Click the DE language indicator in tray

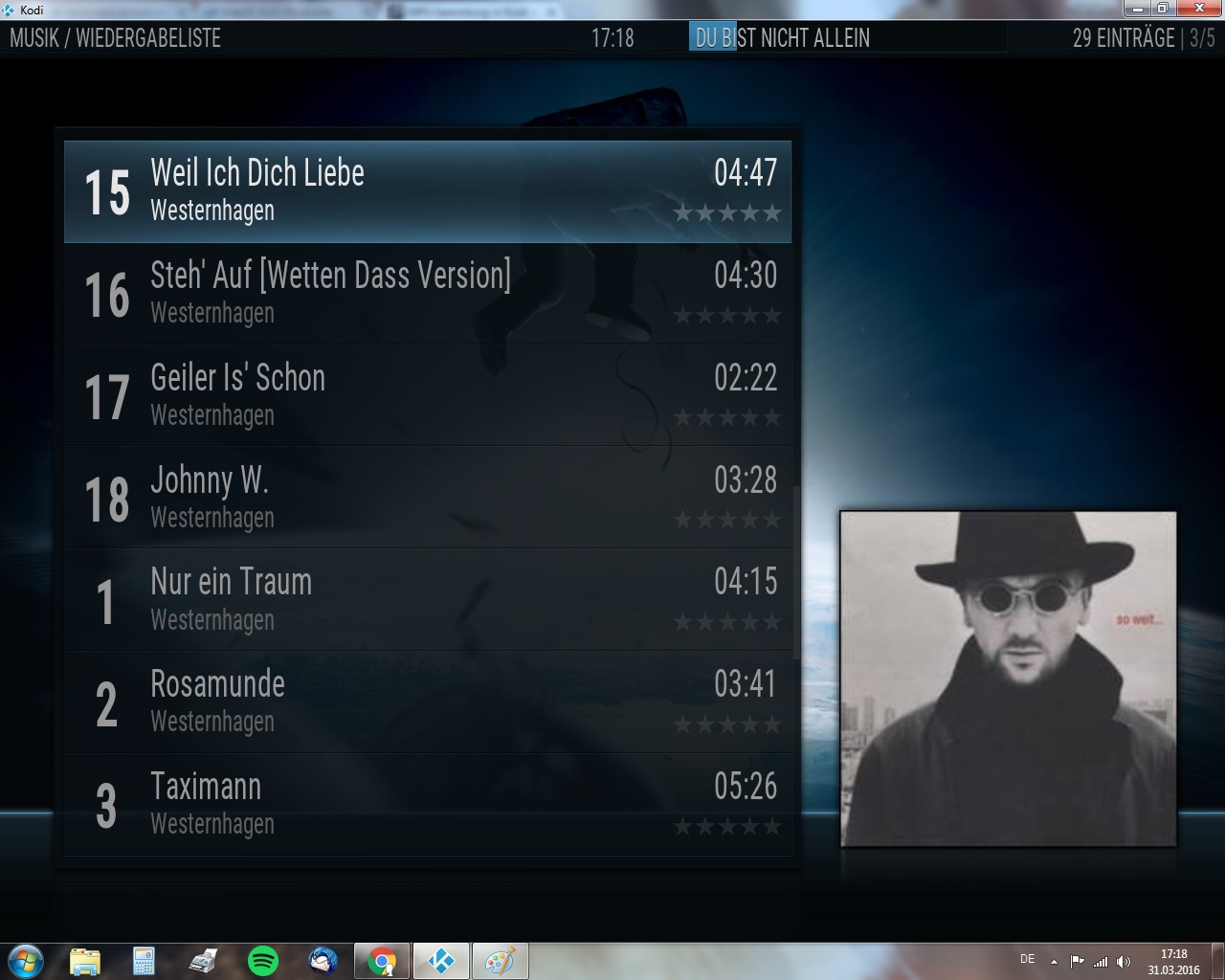point(1027,959)
